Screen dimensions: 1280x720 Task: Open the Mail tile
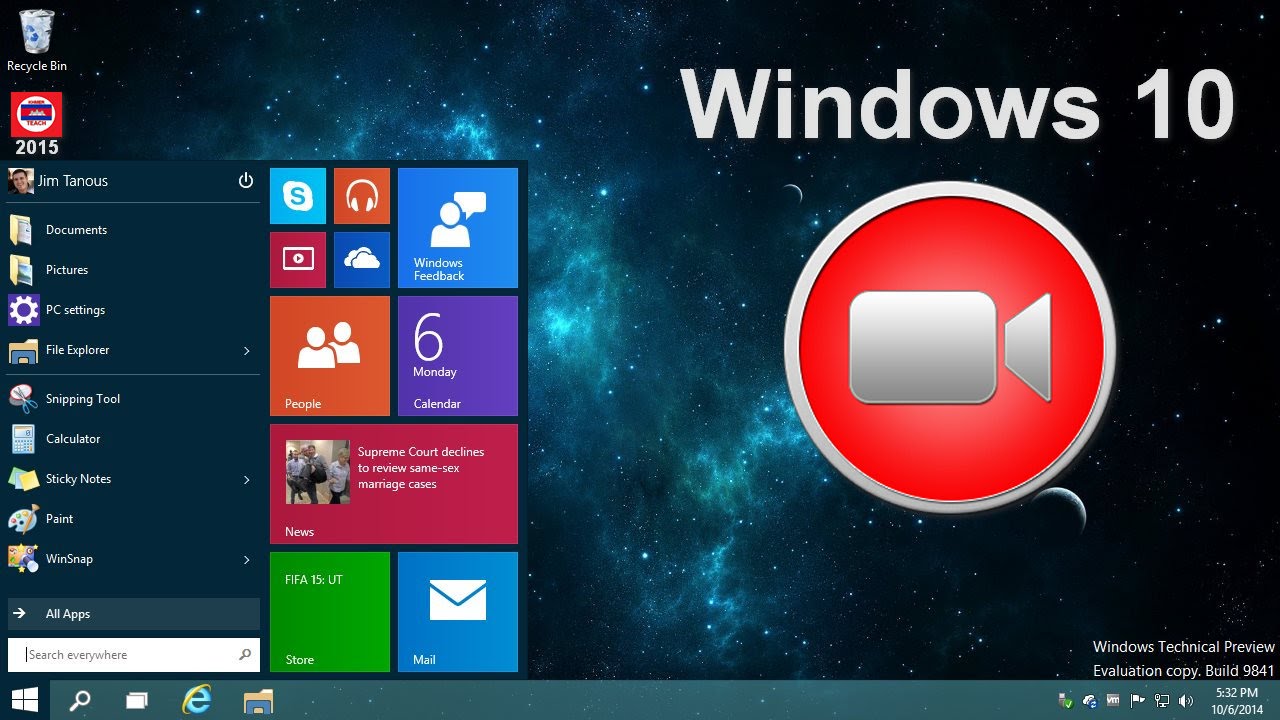458,612
